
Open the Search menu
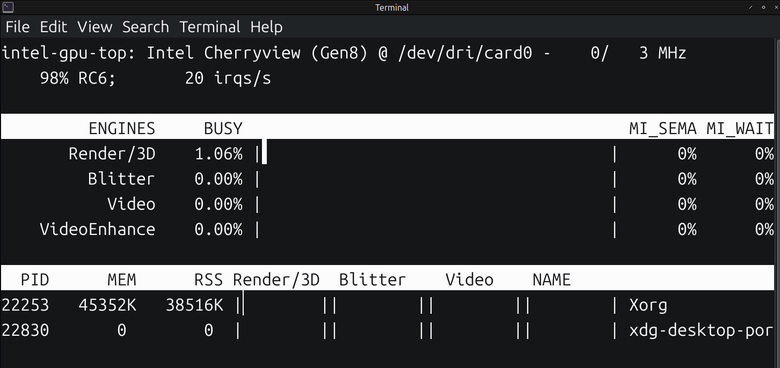145,27
